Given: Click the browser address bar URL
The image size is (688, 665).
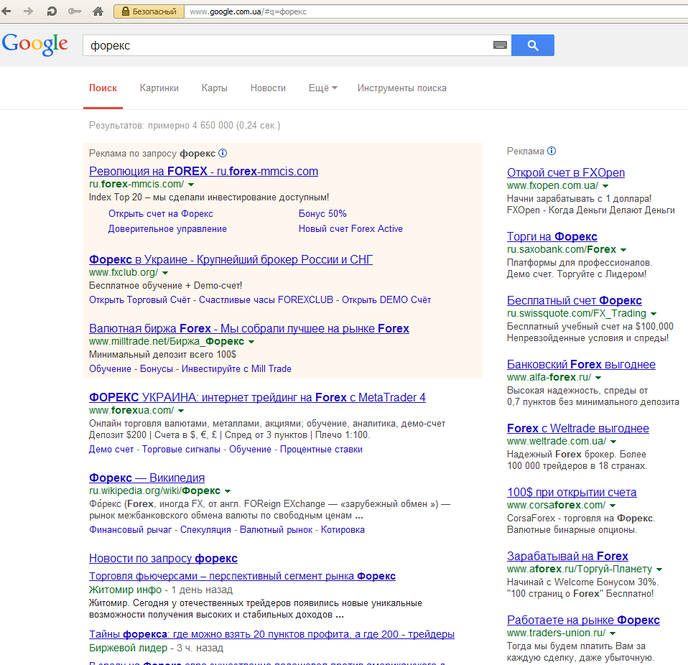Looking at the screenshot, I should (x=248, y=12).
